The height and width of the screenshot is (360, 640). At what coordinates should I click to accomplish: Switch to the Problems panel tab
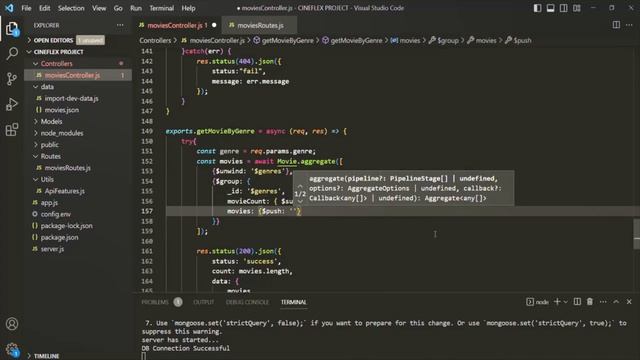(x=155, y=302)
